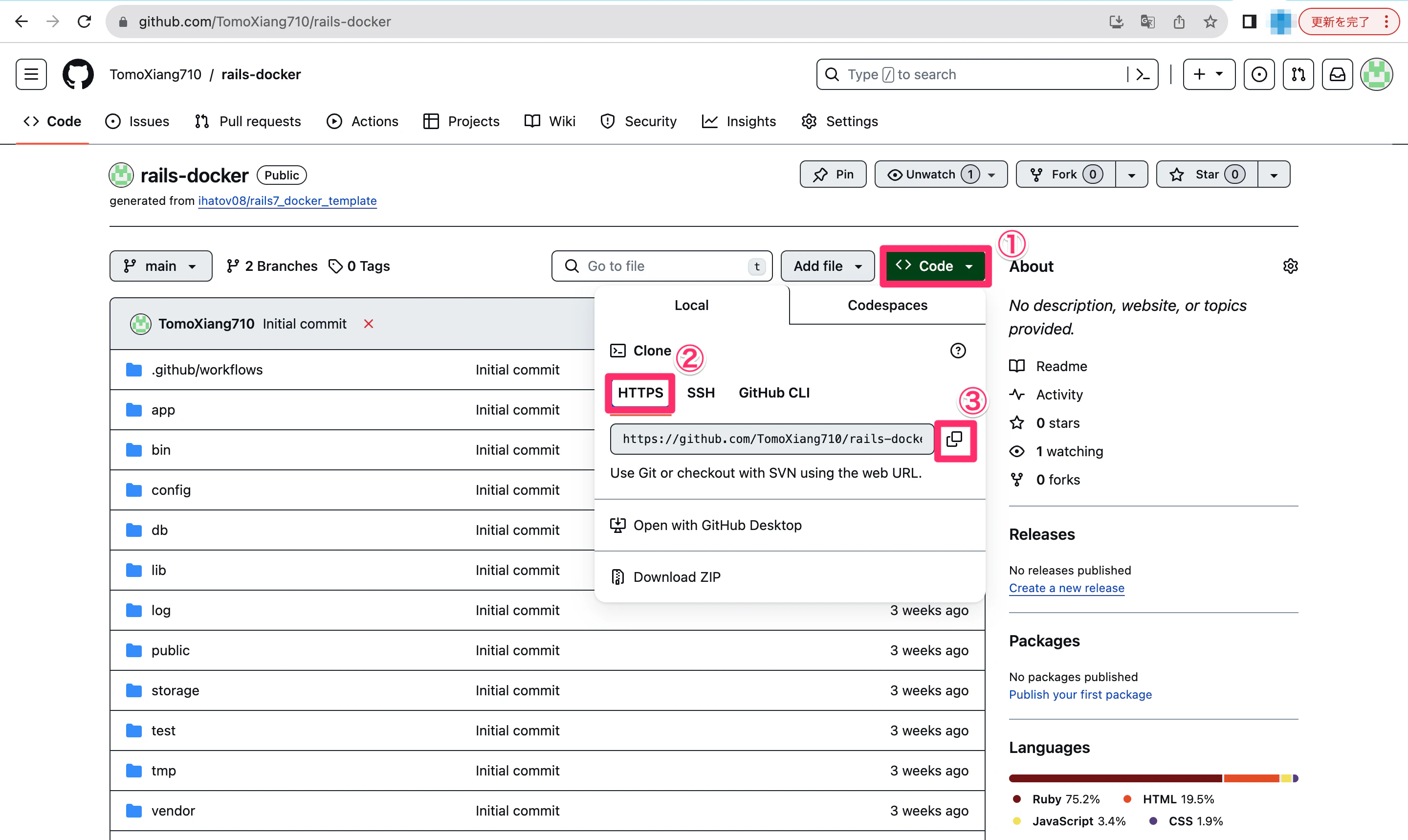Screen dimensions: 1408x840
Task: Expand the Add file dropdown
Action: [827, 266]
